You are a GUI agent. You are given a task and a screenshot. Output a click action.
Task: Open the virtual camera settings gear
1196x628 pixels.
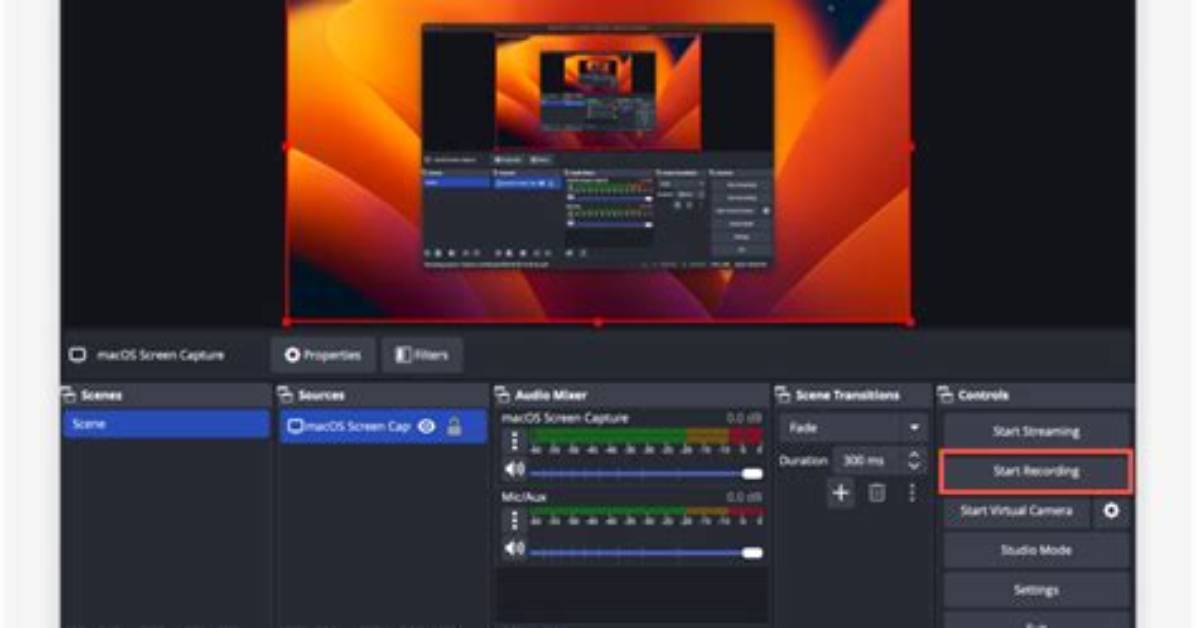[x=1111, y=510]
